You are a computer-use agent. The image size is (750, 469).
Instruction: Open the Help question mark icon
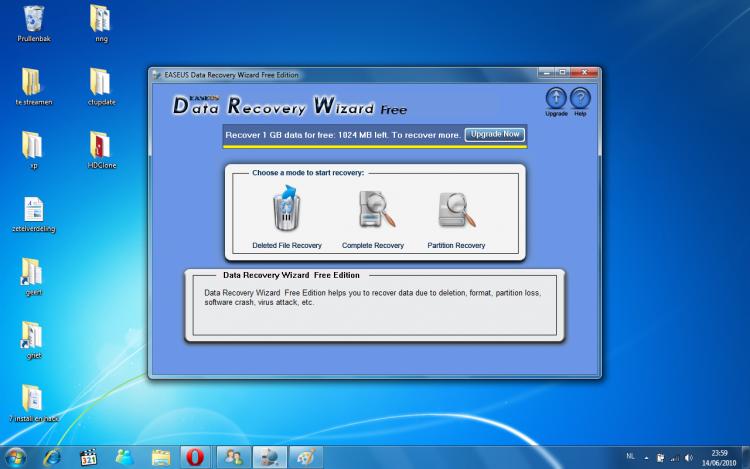pyautogui.click(x=580, y=98)
